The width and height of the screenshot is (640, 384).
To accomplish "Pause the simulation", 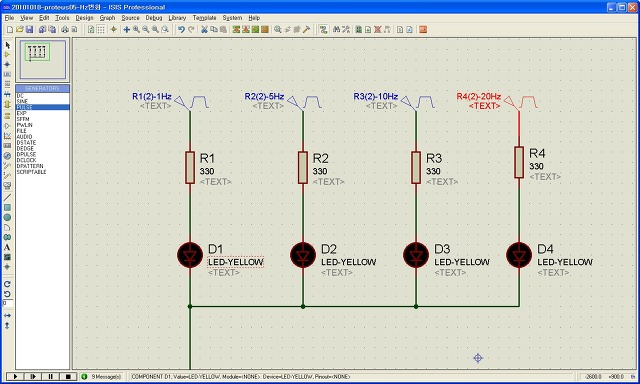I will pyautogui.click(x=51, y=376).
